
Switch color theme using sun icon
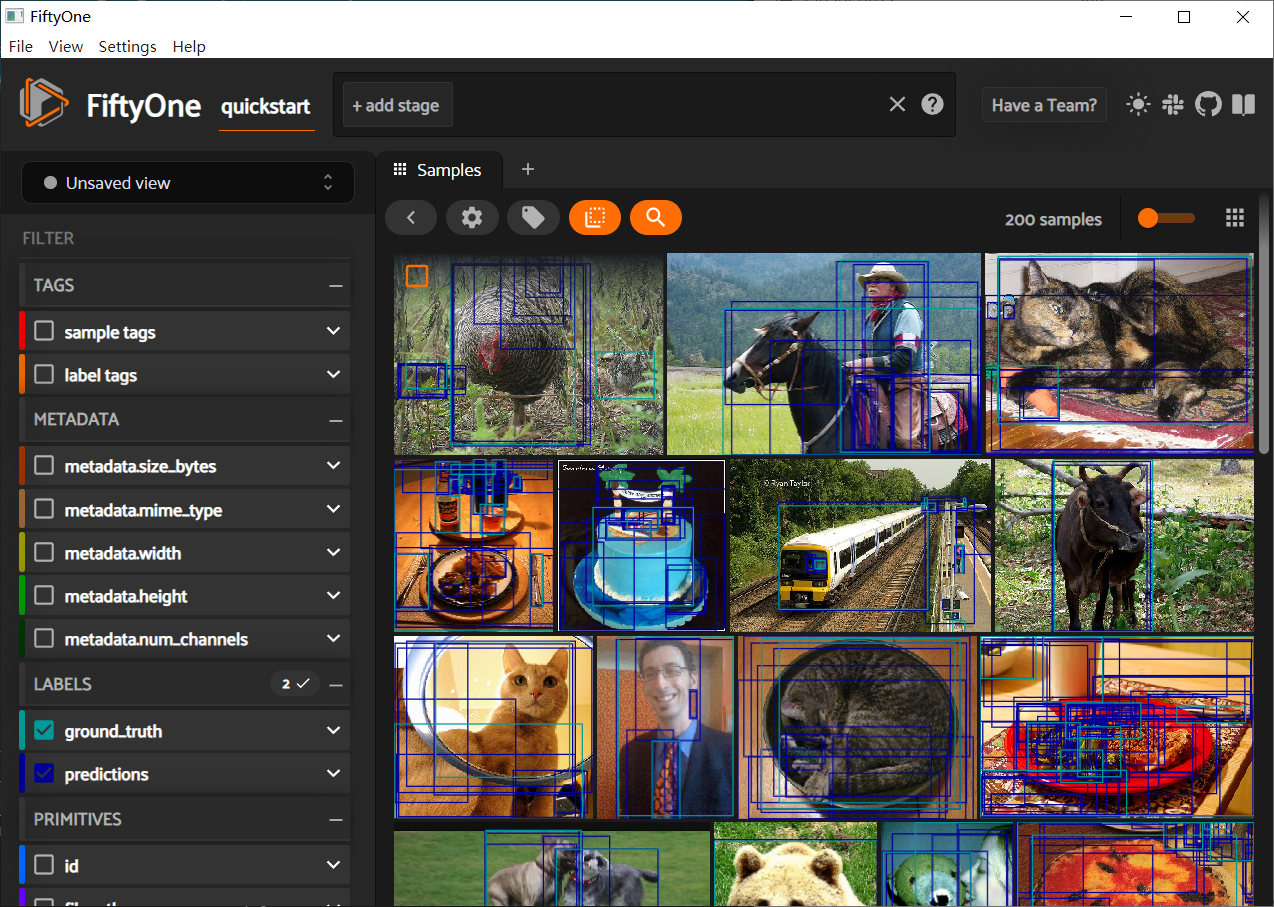(x=1138, y=105)
